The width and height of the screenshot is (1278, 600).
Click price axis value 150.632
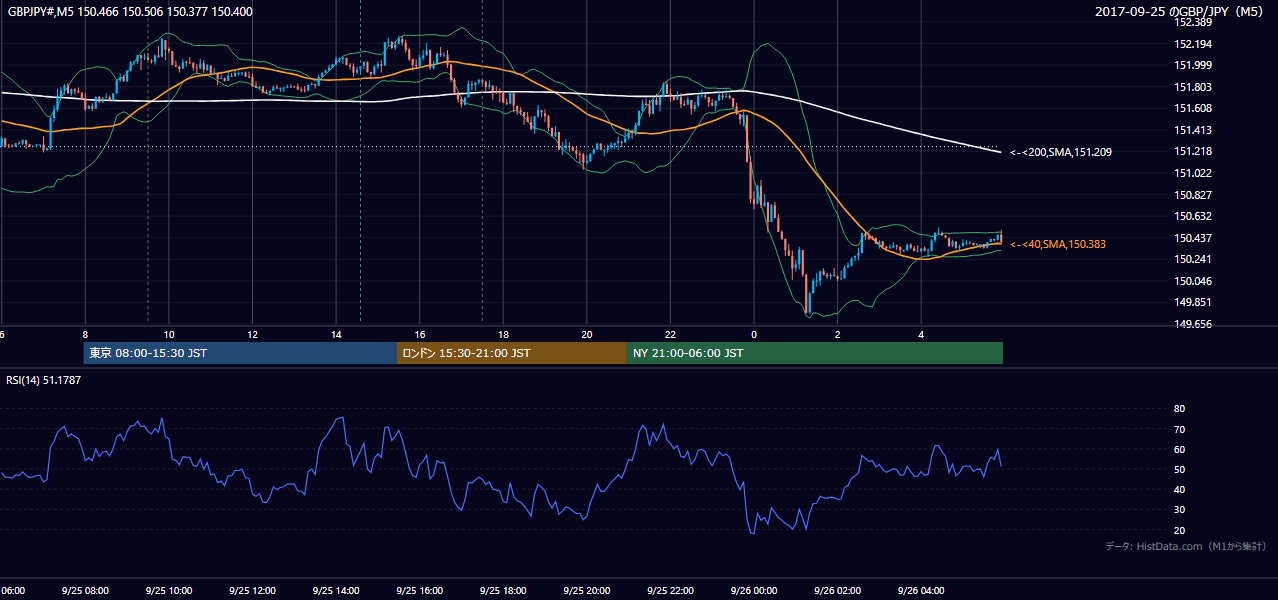pos(1192,216)
